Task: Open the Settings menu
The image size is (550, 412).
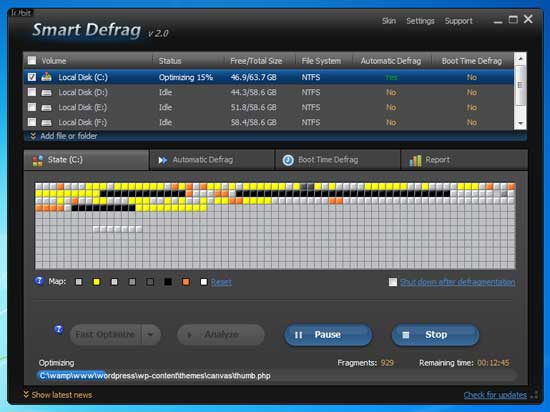Action: tap(420, 21)
